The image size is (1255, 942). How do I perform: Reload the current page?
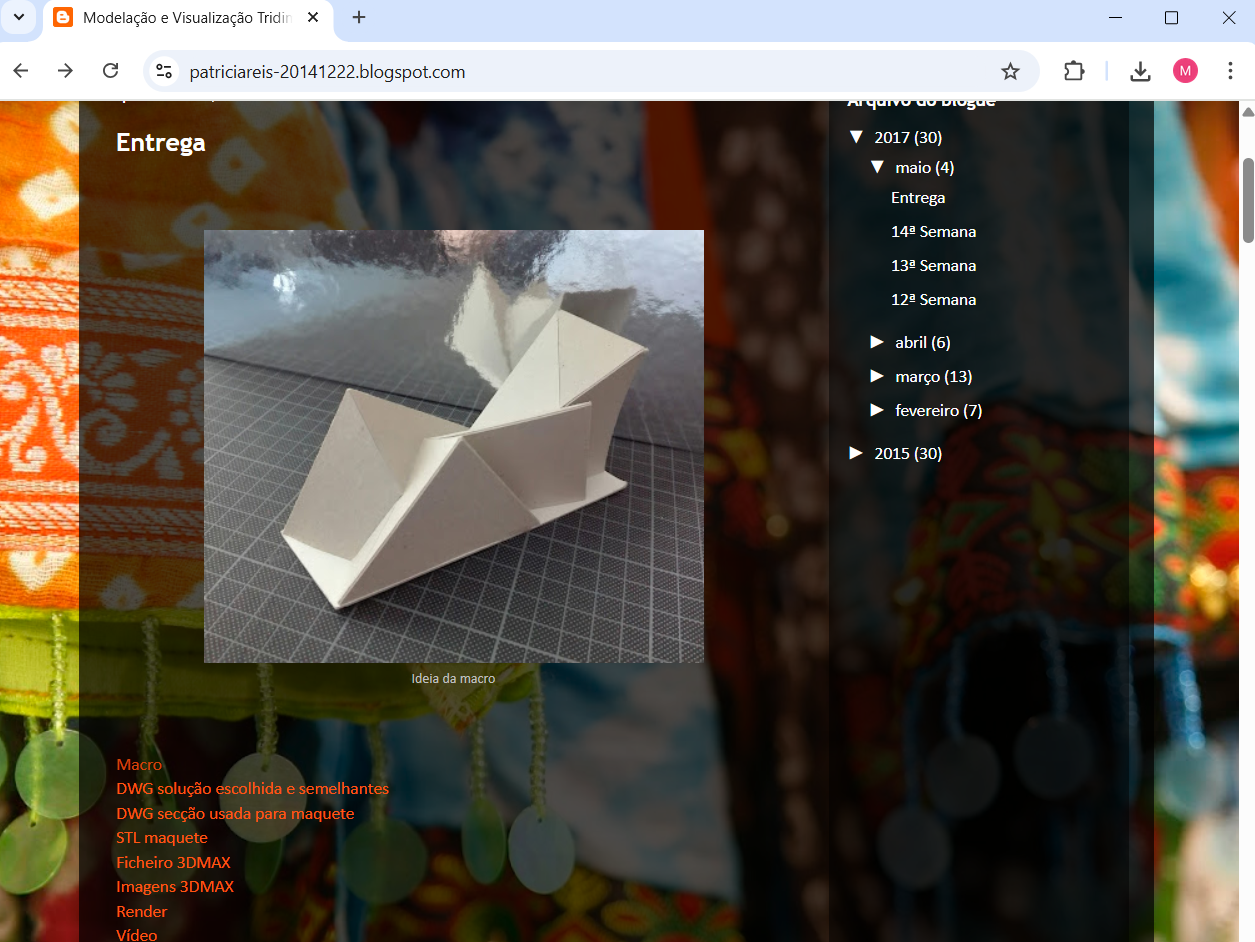pyautogui.click(x=111, y=71)
